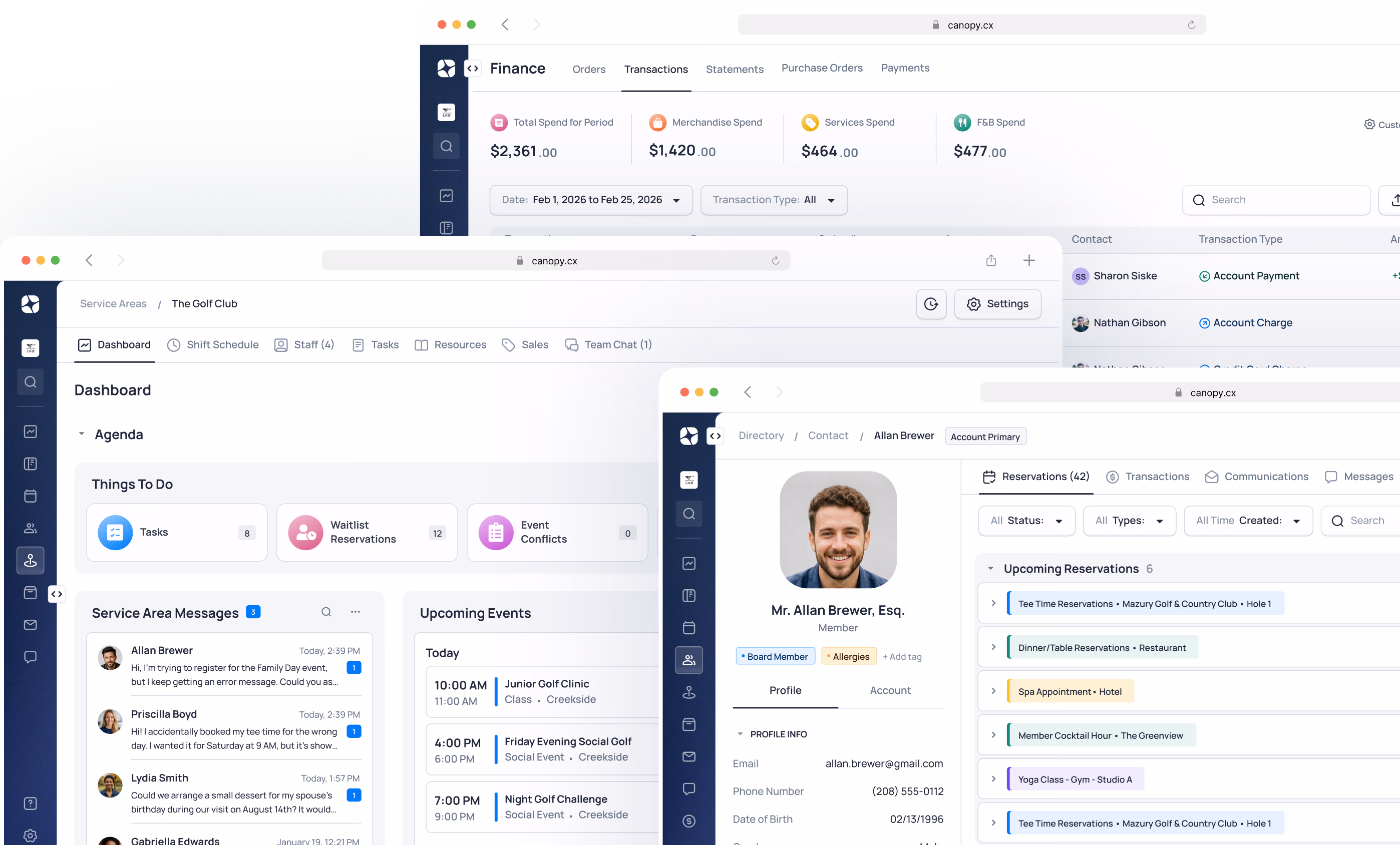Search Service Area Messages magnifier icon

326,612
